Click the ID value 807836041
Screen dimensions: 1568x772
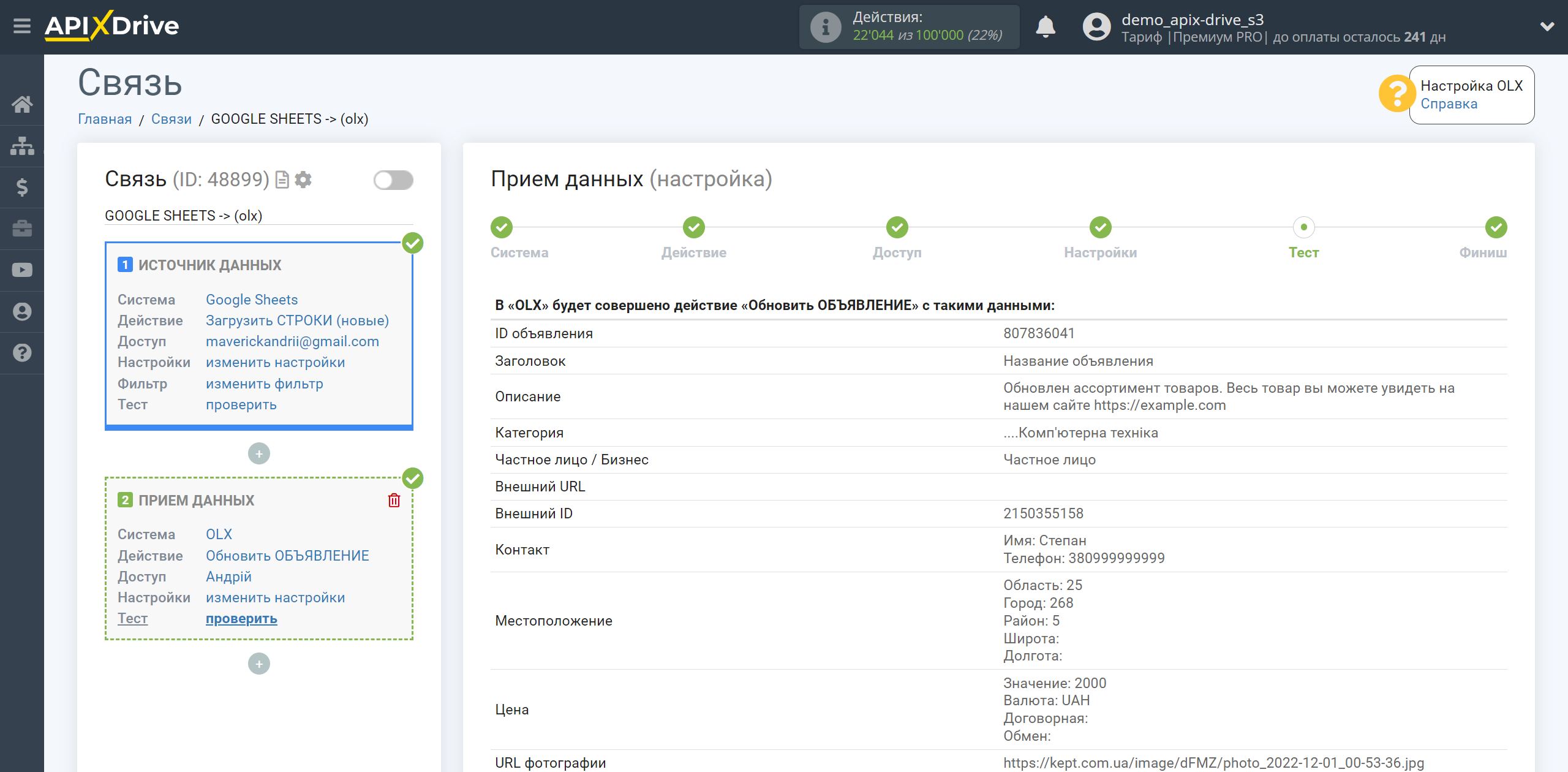1039,333
